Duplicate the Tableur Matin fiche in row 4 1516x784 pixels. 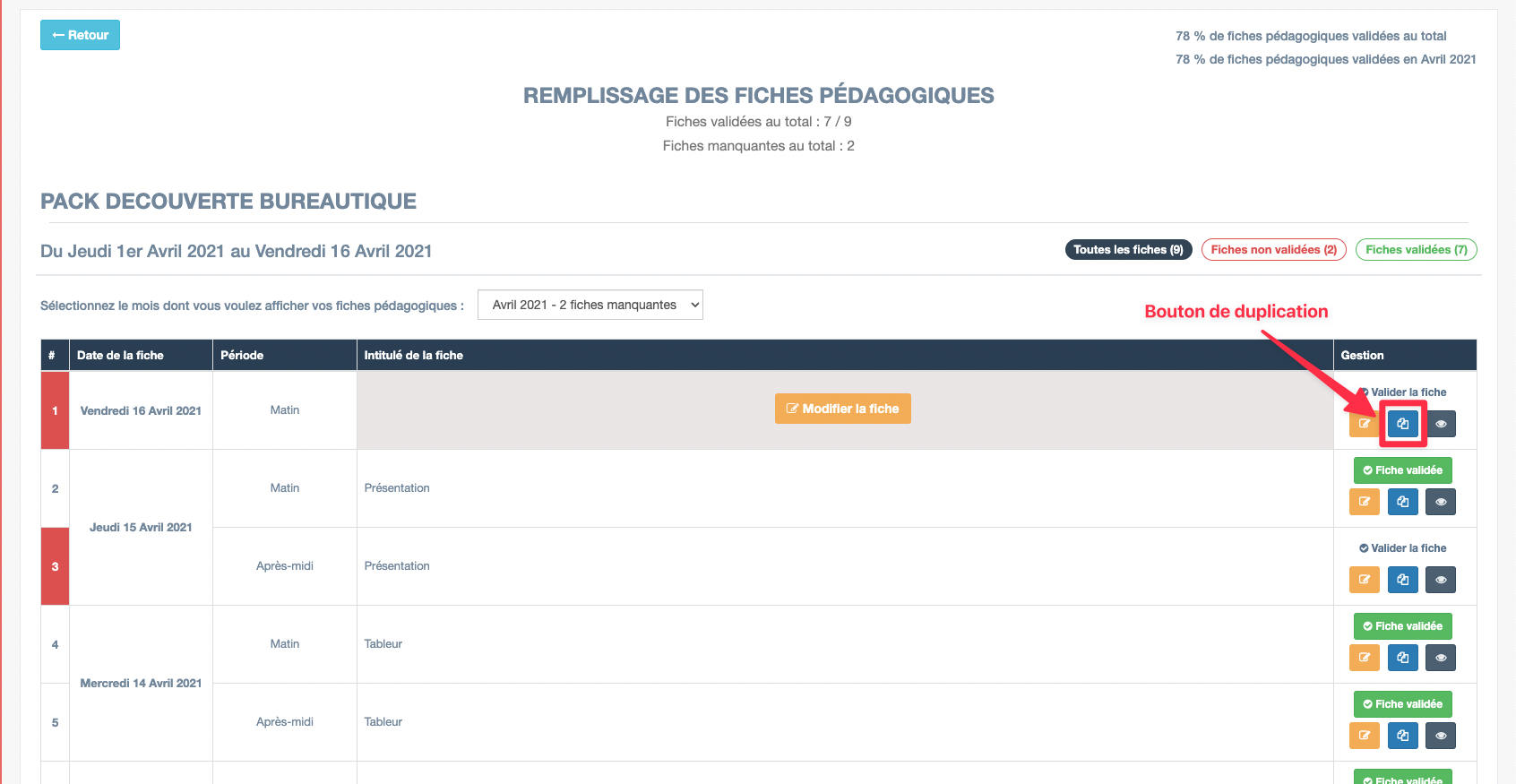1402,658
